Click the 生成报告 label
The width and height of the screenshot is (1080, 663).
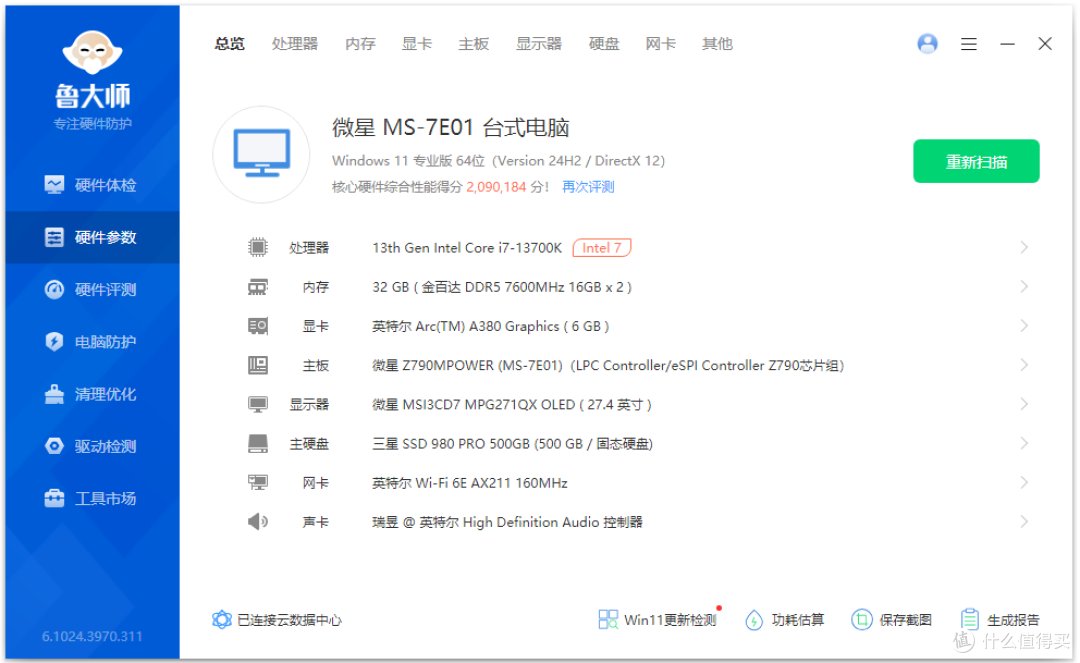coord(1013,620)
